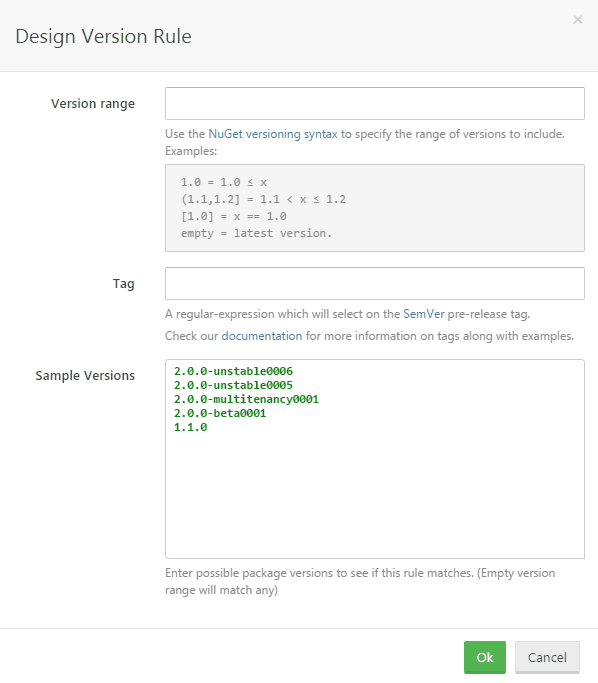Open the documentation link
The height and width of the screenshot is (683, 598).
262,336
